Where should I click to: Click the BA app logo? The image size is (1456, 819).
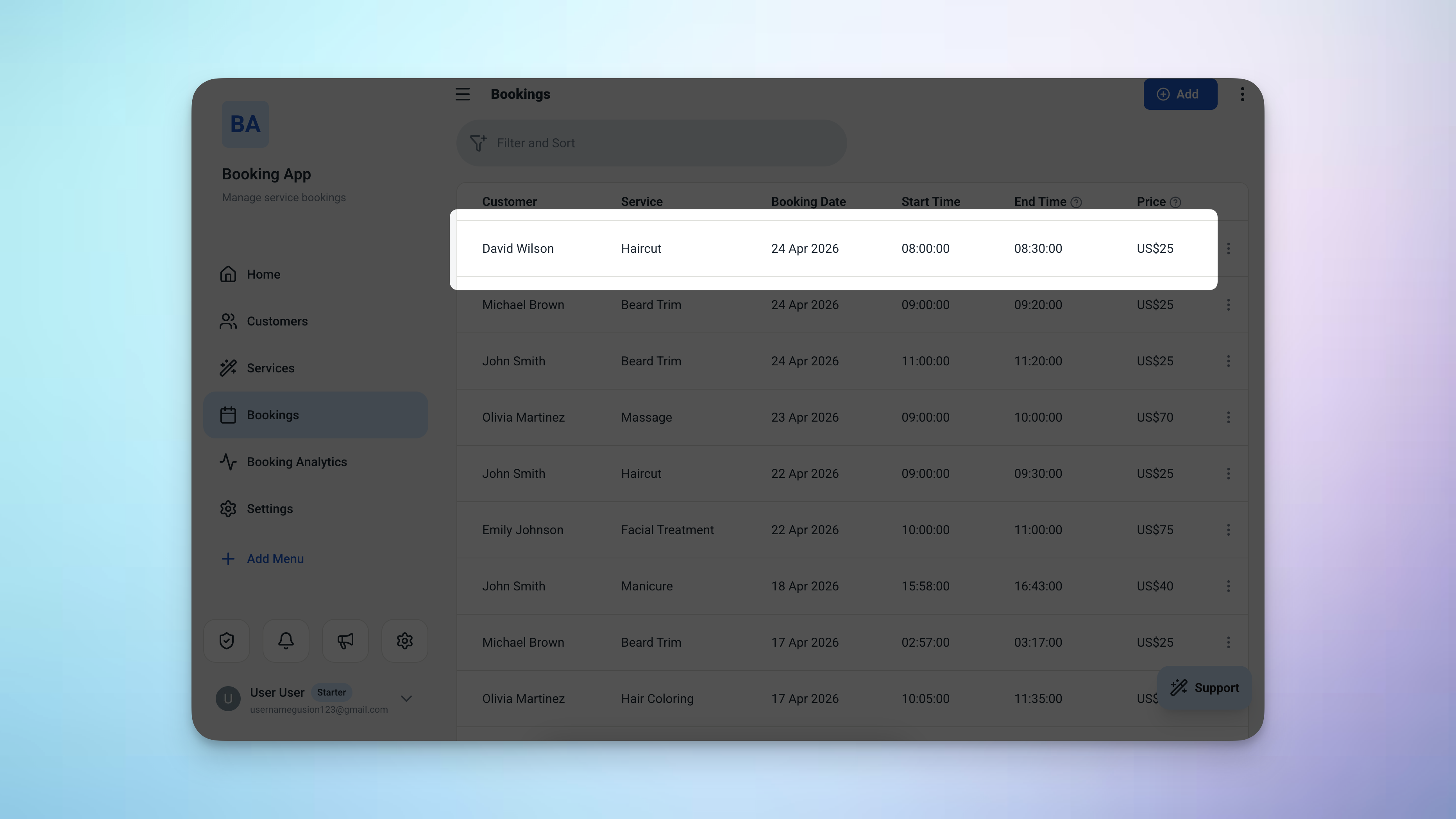(x=245, y=124)
